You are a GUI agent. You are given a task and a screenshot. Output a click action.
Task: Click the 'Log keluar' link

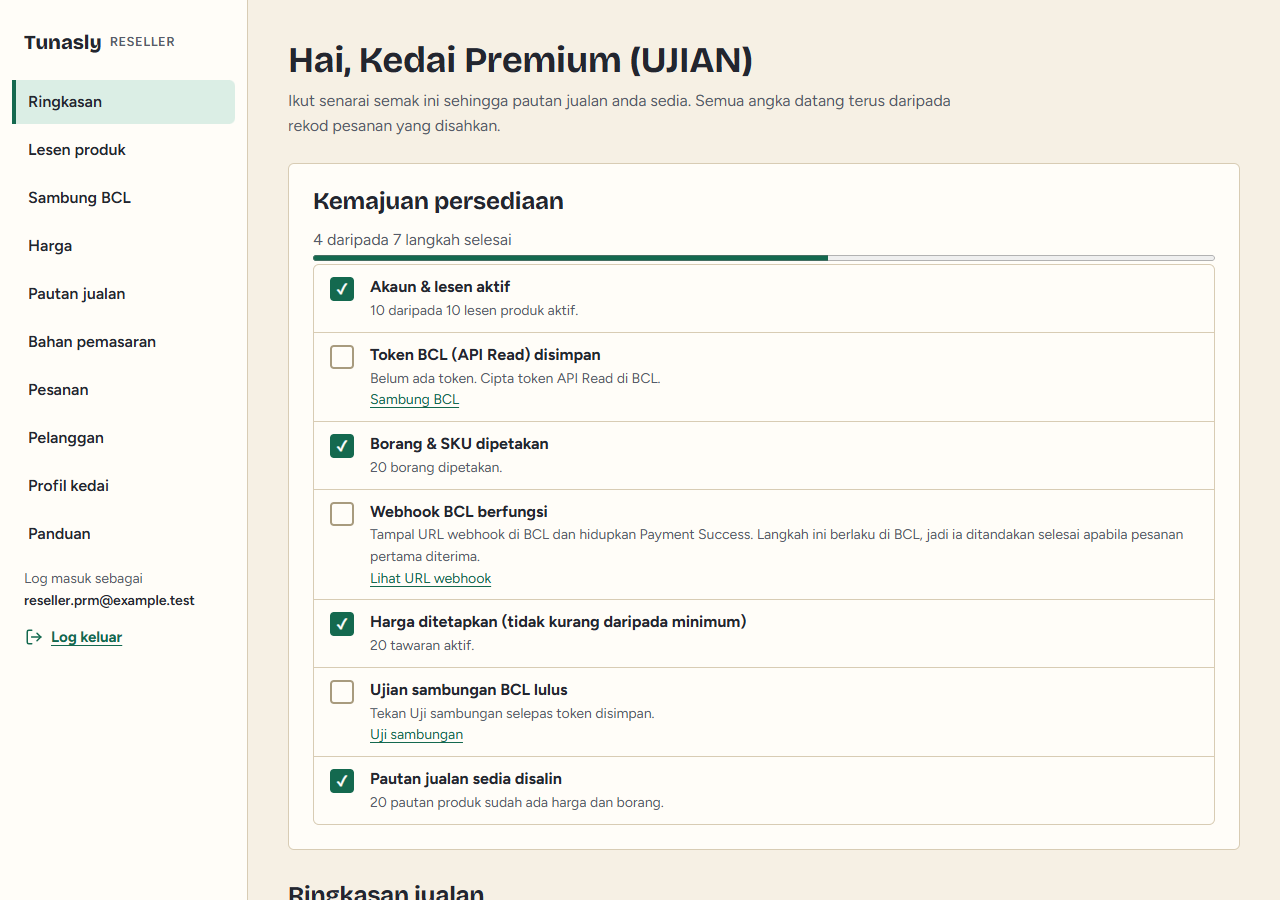(x=87, y=637)
